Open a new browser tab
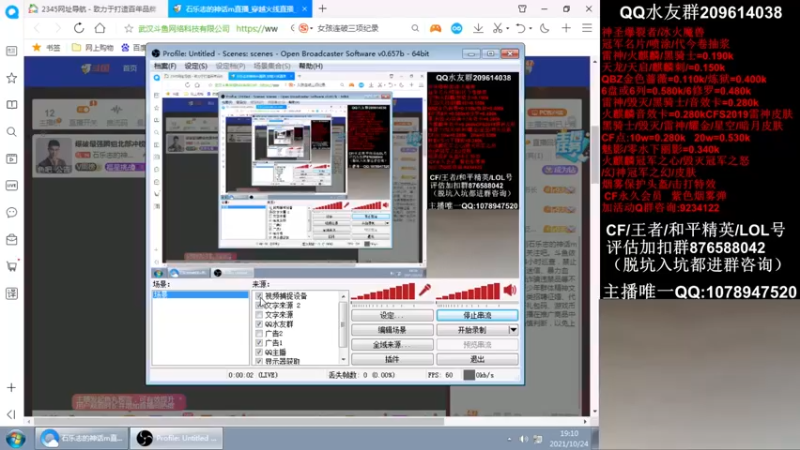Screen dimensions: 800x450 pyautogui.click(x=322, y=9)
